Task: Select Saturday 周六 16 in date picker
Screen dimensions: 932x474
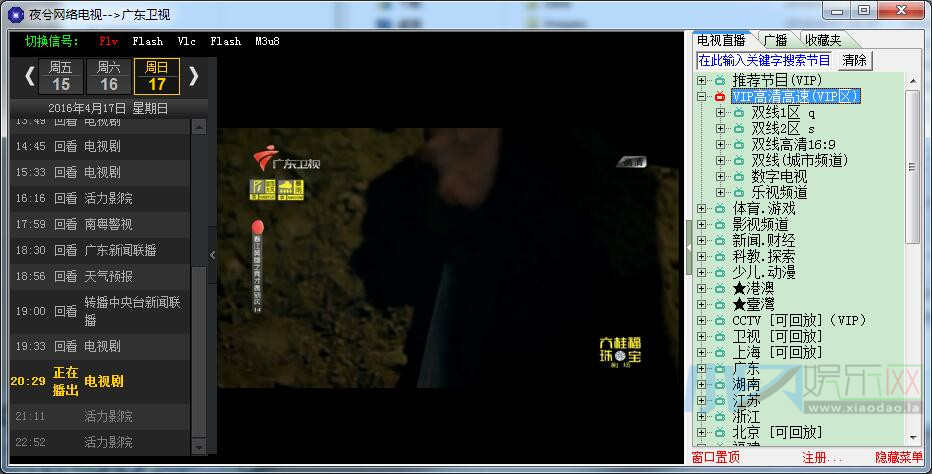Action: click(109, 76)
